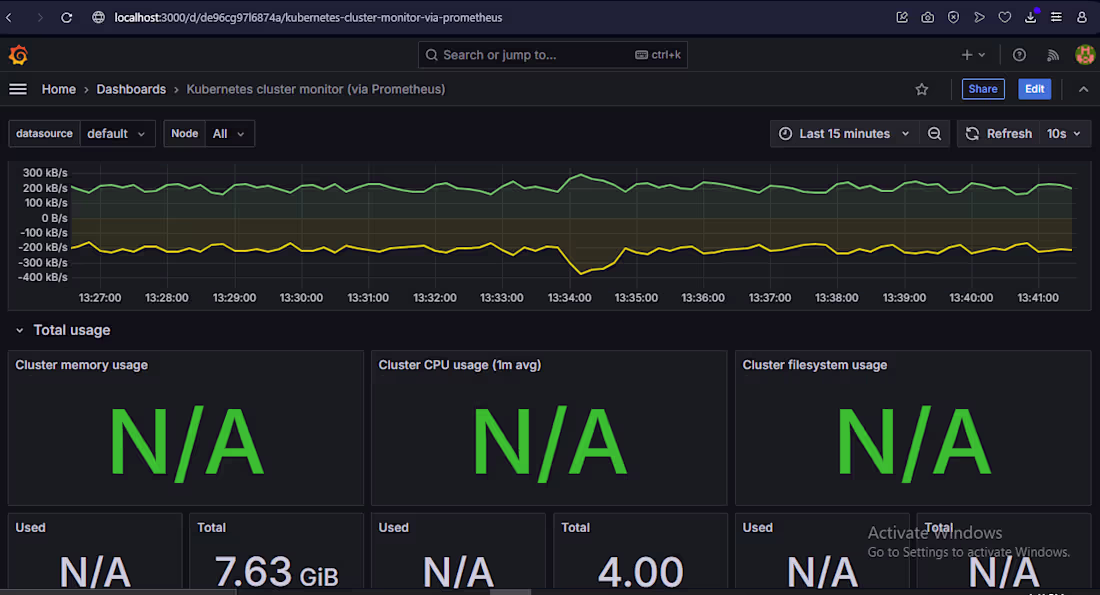
Task: Click the site info globe icon
Action: tap(98, 18)
